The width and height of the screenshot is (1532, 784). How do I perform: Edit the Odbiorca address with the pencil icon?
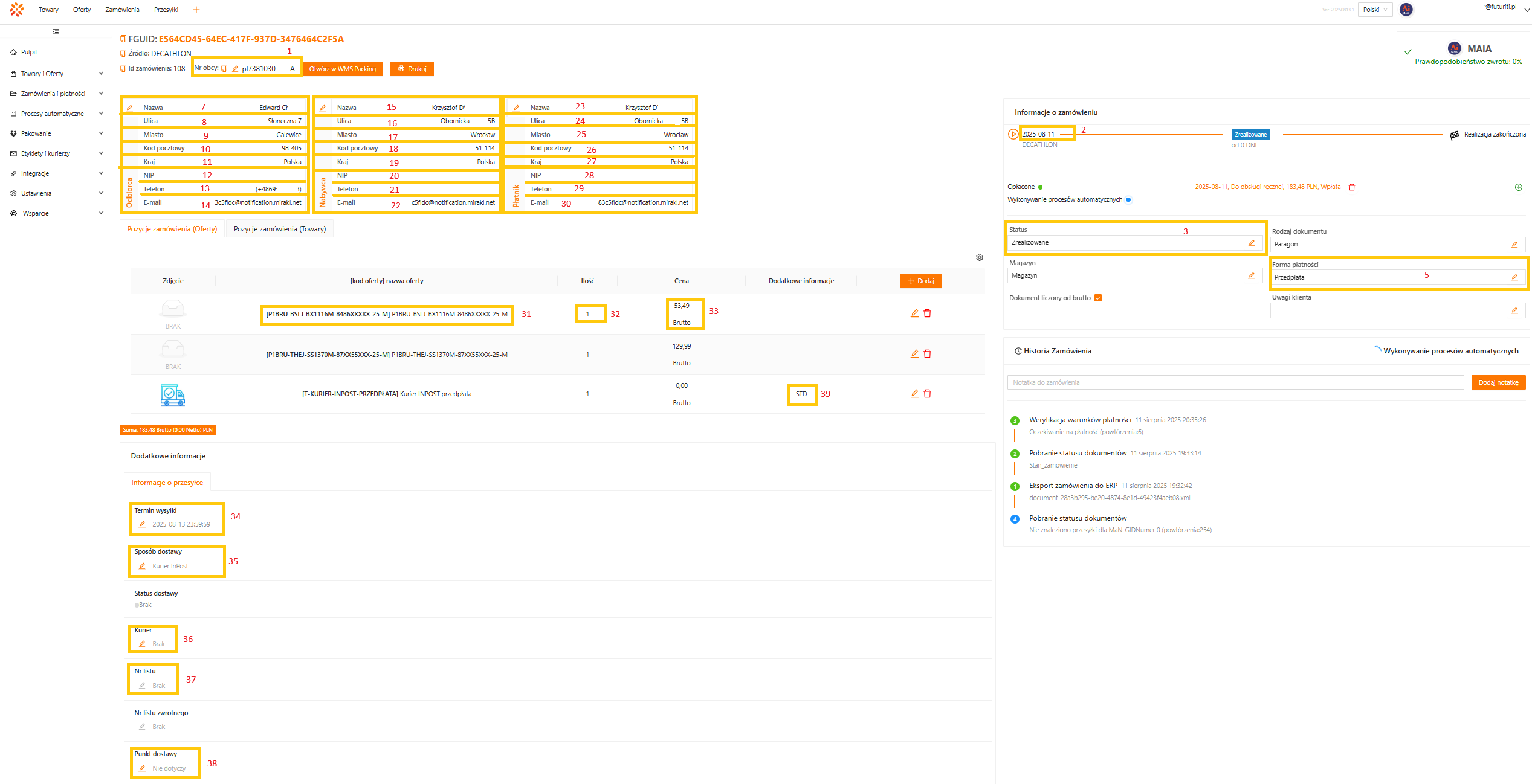[129, 108]
